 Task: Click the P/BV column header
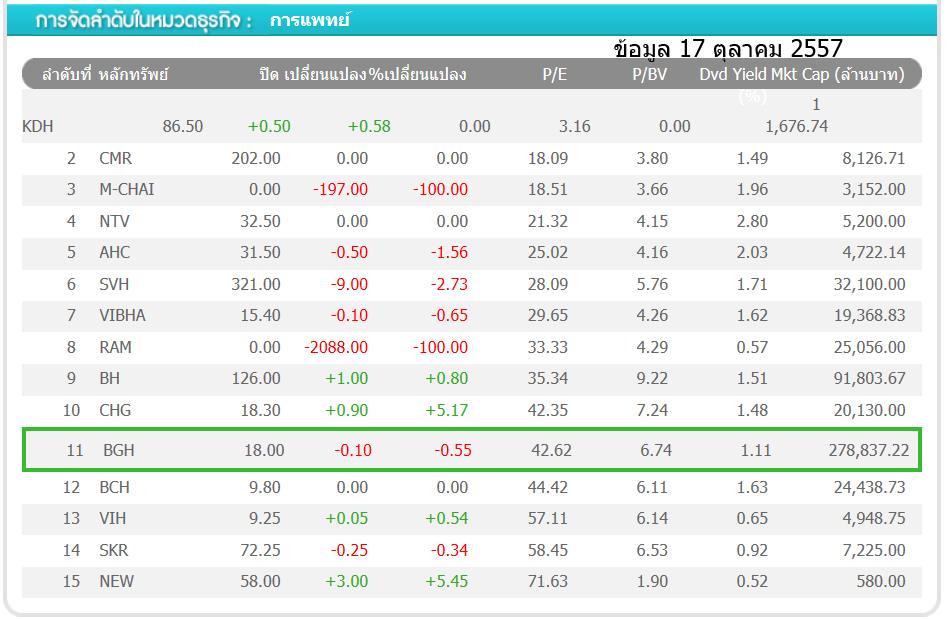(650, 74)
